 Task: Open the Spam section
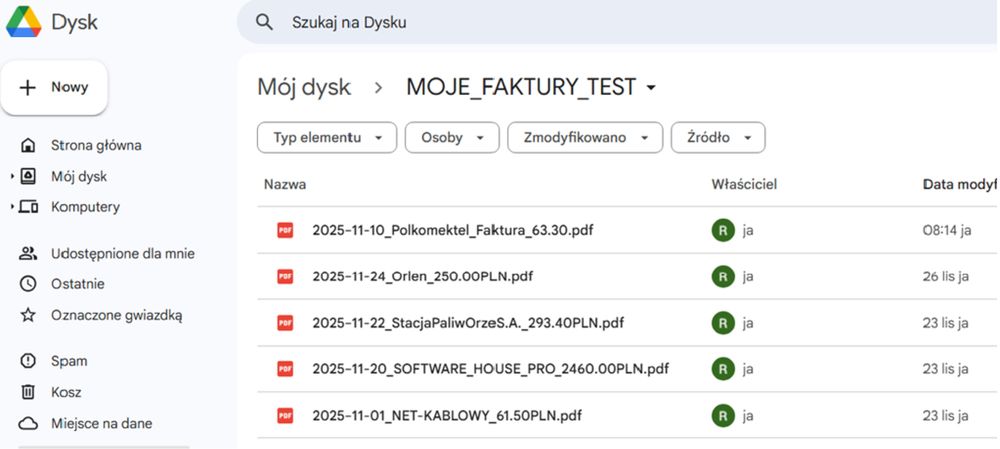[x=69, y=361]
